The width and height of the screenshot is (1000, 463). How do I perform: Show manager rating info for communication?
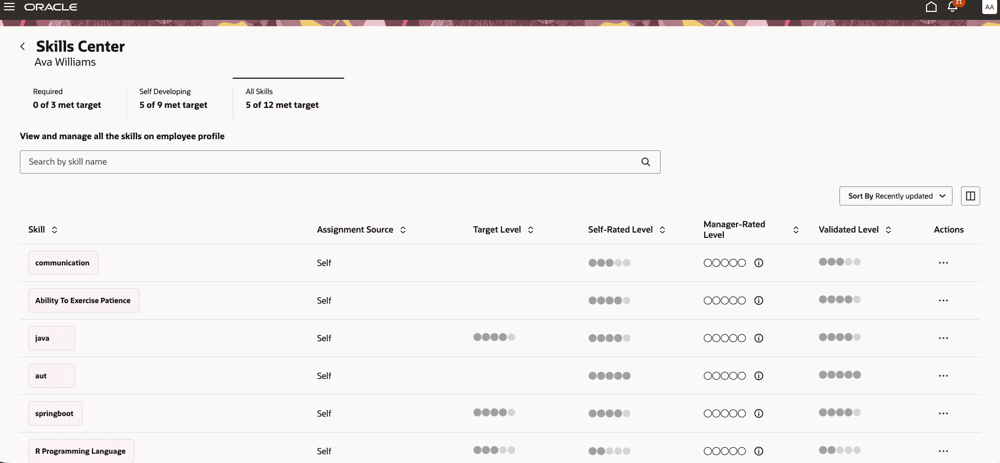(x=758, y=263)
